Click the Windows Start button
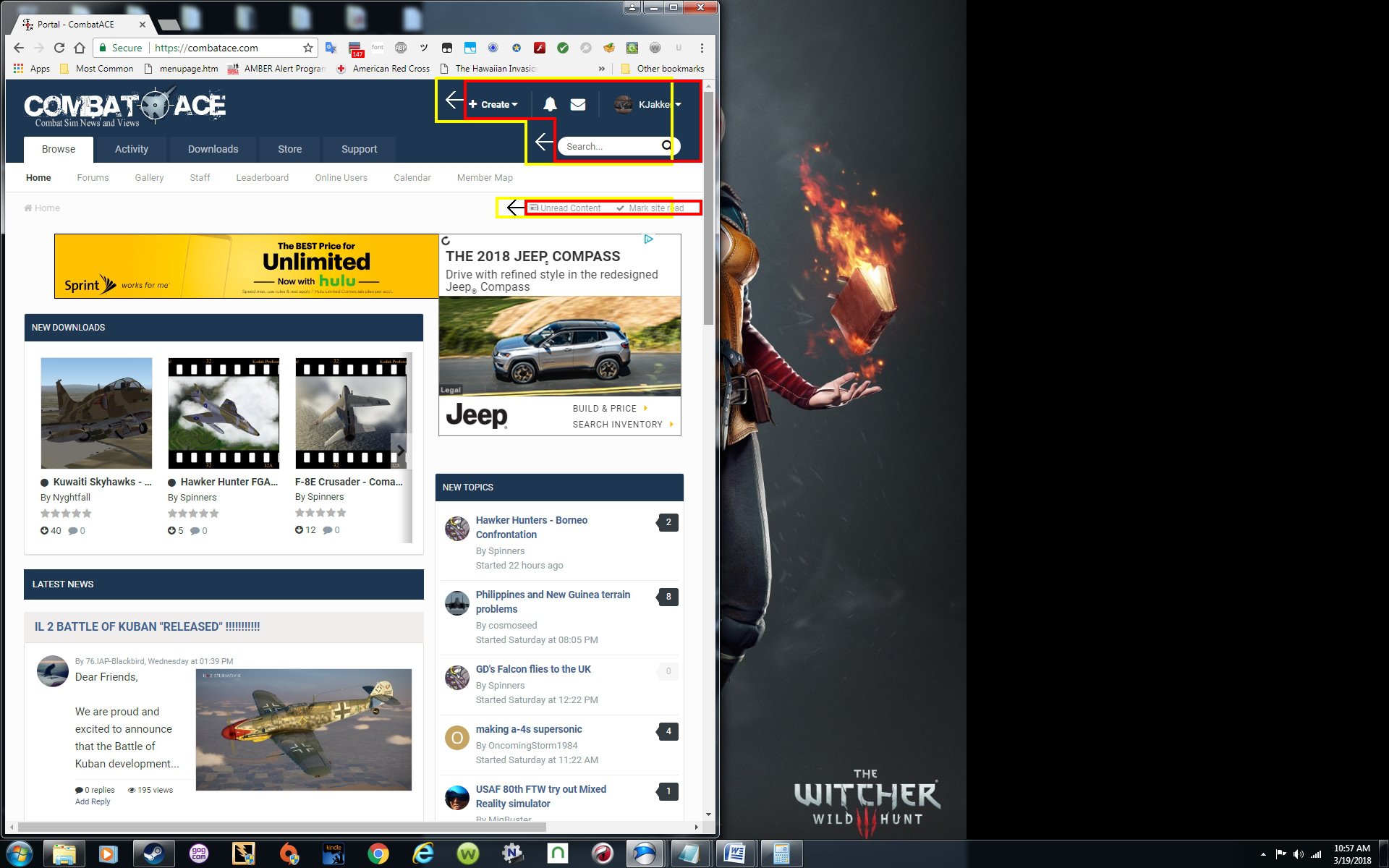This screenshot has height=868, width=1389. [x=20, y=854]
